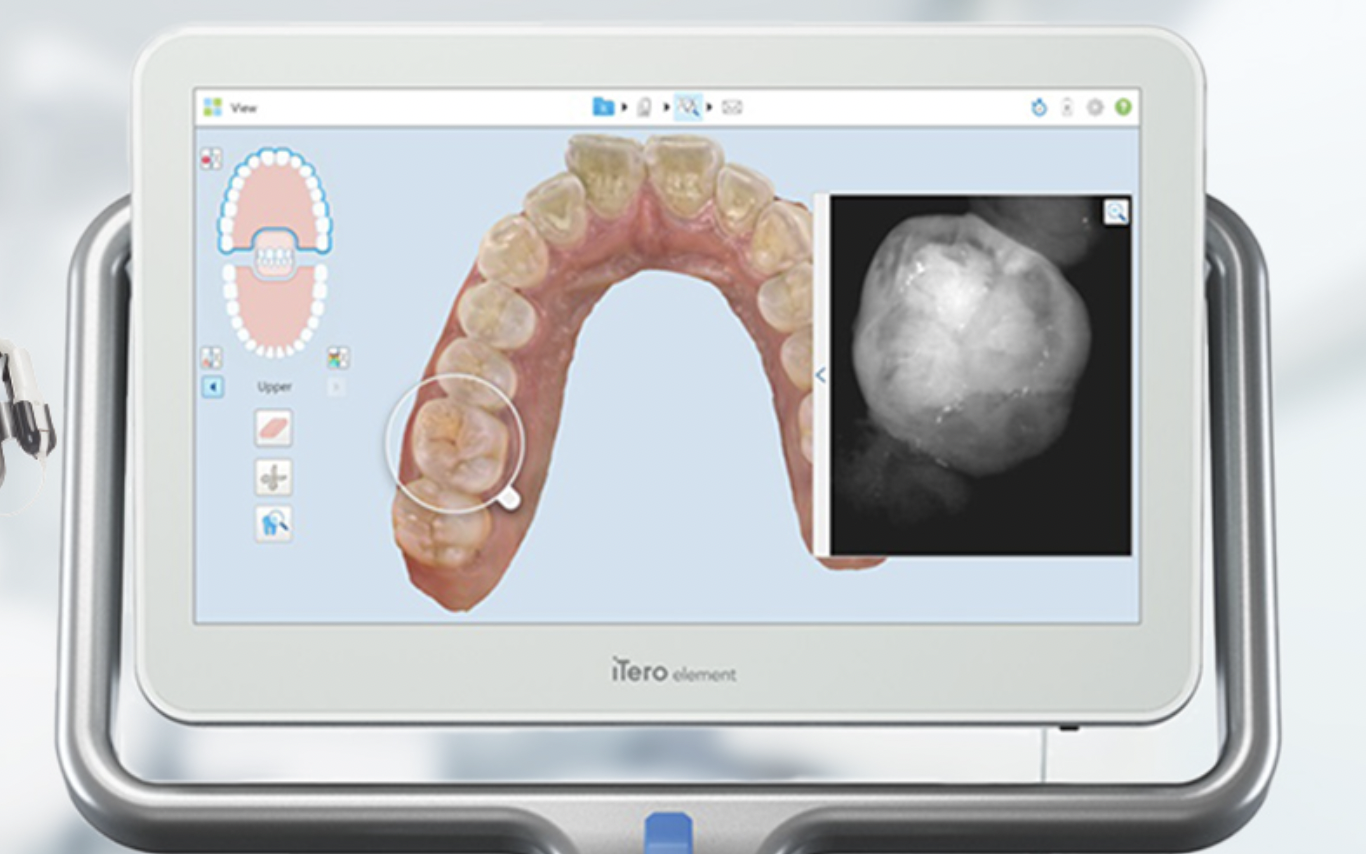Collapse the NIRI image panel chevron

pyautogui.click(x=821, y=375)
